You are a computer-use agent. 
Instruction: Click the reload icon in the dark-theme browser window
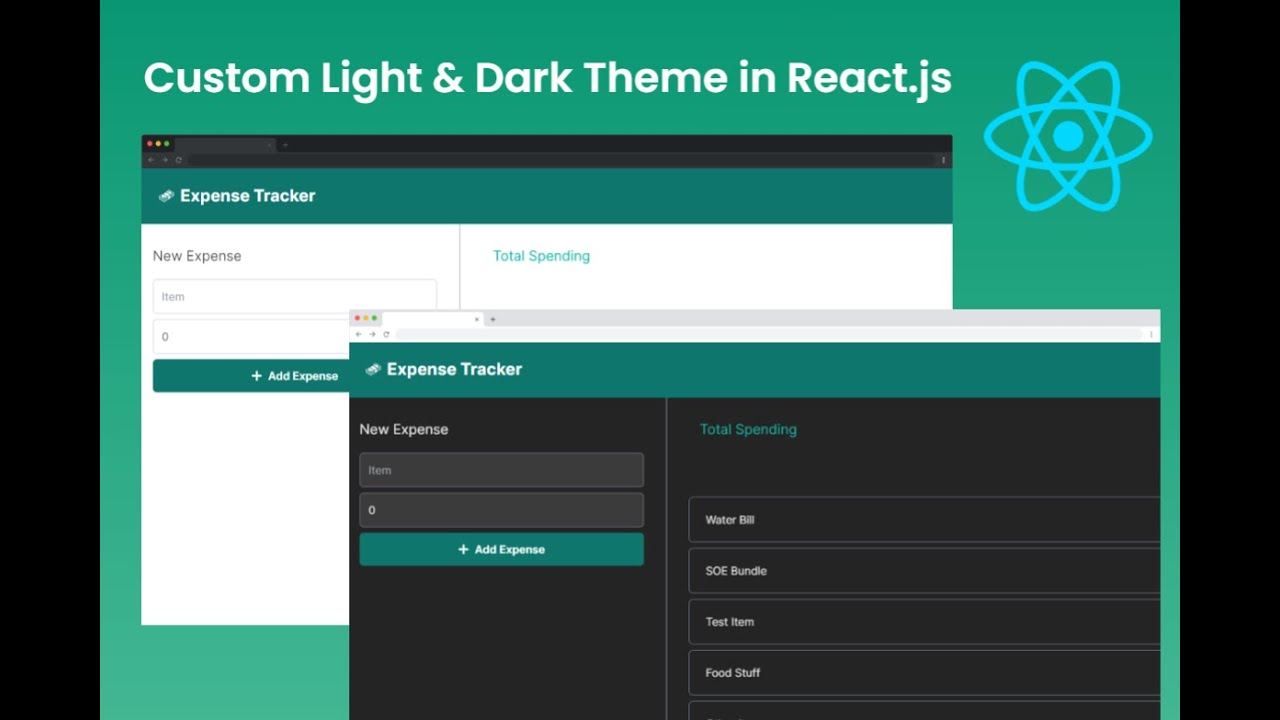[x=386, y=334]
